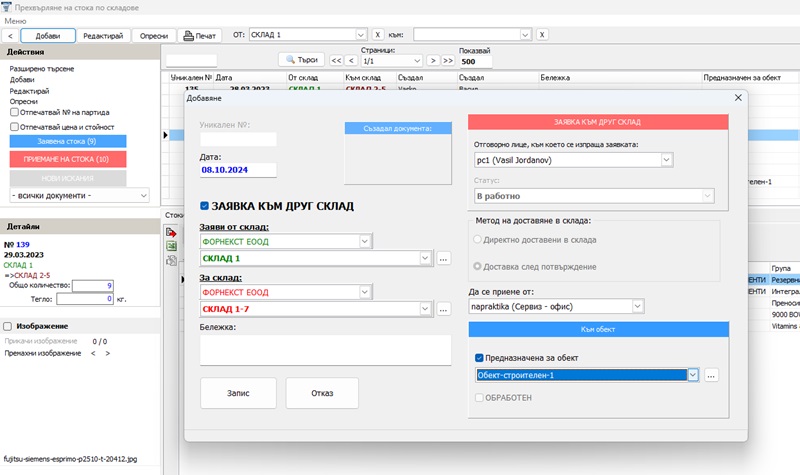Image resolution: width=800 pixels, height=475 pixels.
Task: Open the СКЛАД 1 dropdown in dialog
Action: [x=425, y=258]
